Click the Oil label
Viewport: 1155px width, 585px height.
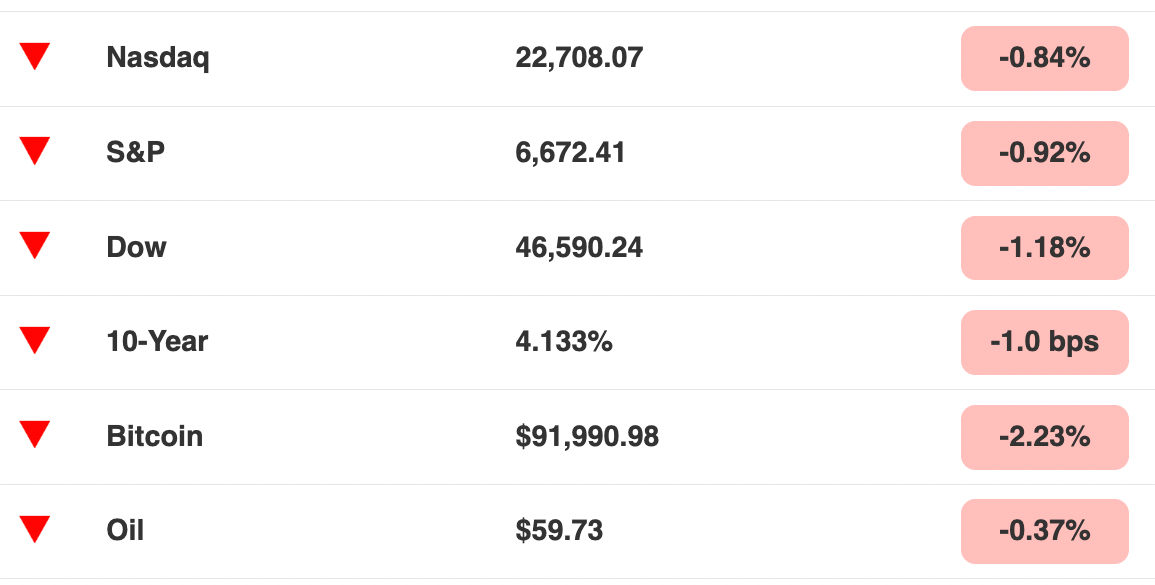click(125, 530)
